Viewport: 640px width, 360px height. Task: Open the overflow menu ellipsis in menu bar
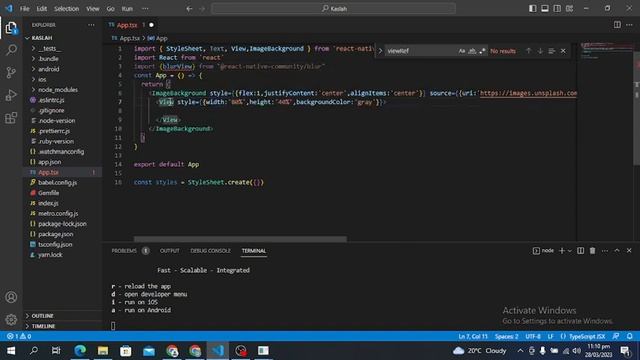(x=145, y=8)
